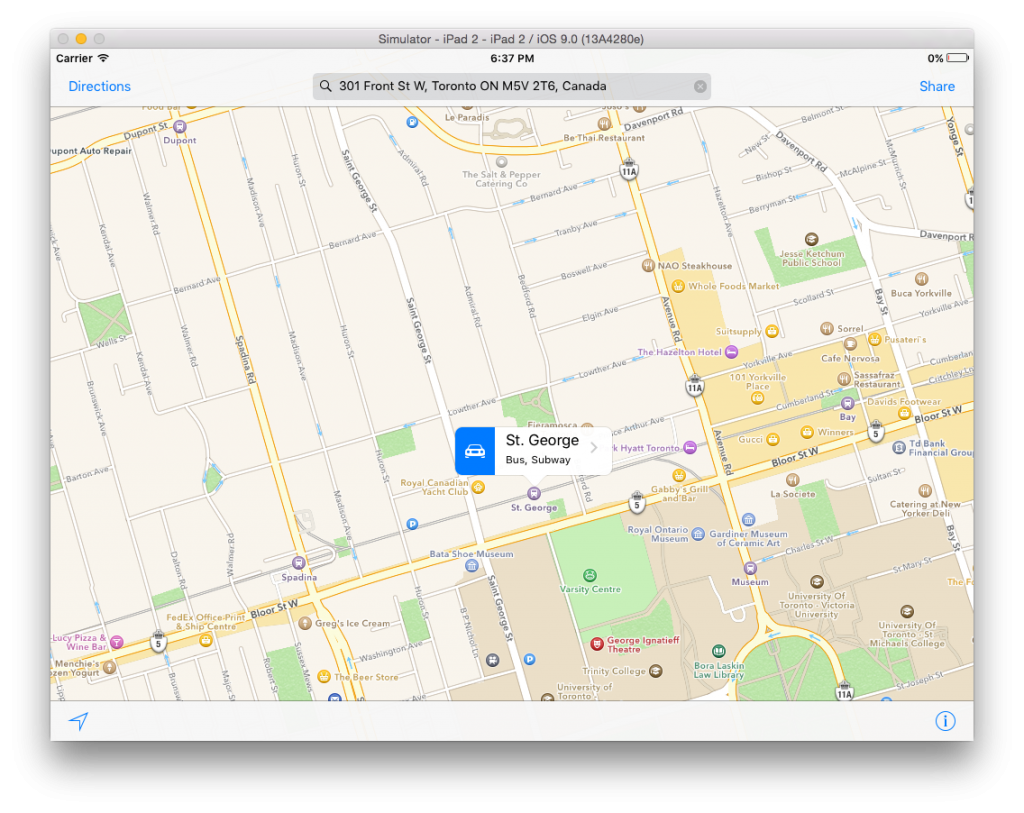
Task: Tap Trinity College pin
Action: (656, 671)
